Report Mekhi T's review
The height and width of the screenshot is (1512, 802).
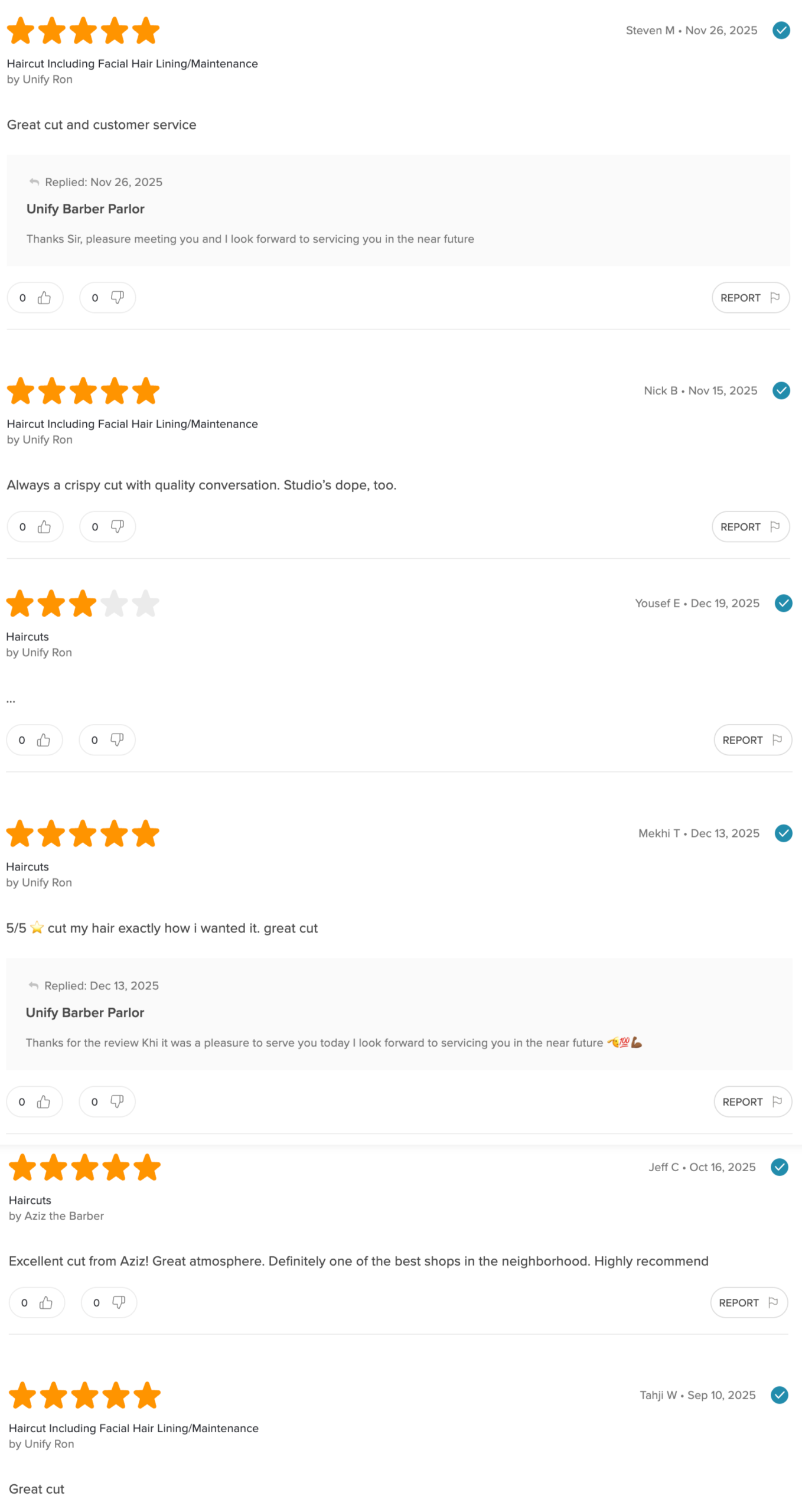[x=752, y=1102]
